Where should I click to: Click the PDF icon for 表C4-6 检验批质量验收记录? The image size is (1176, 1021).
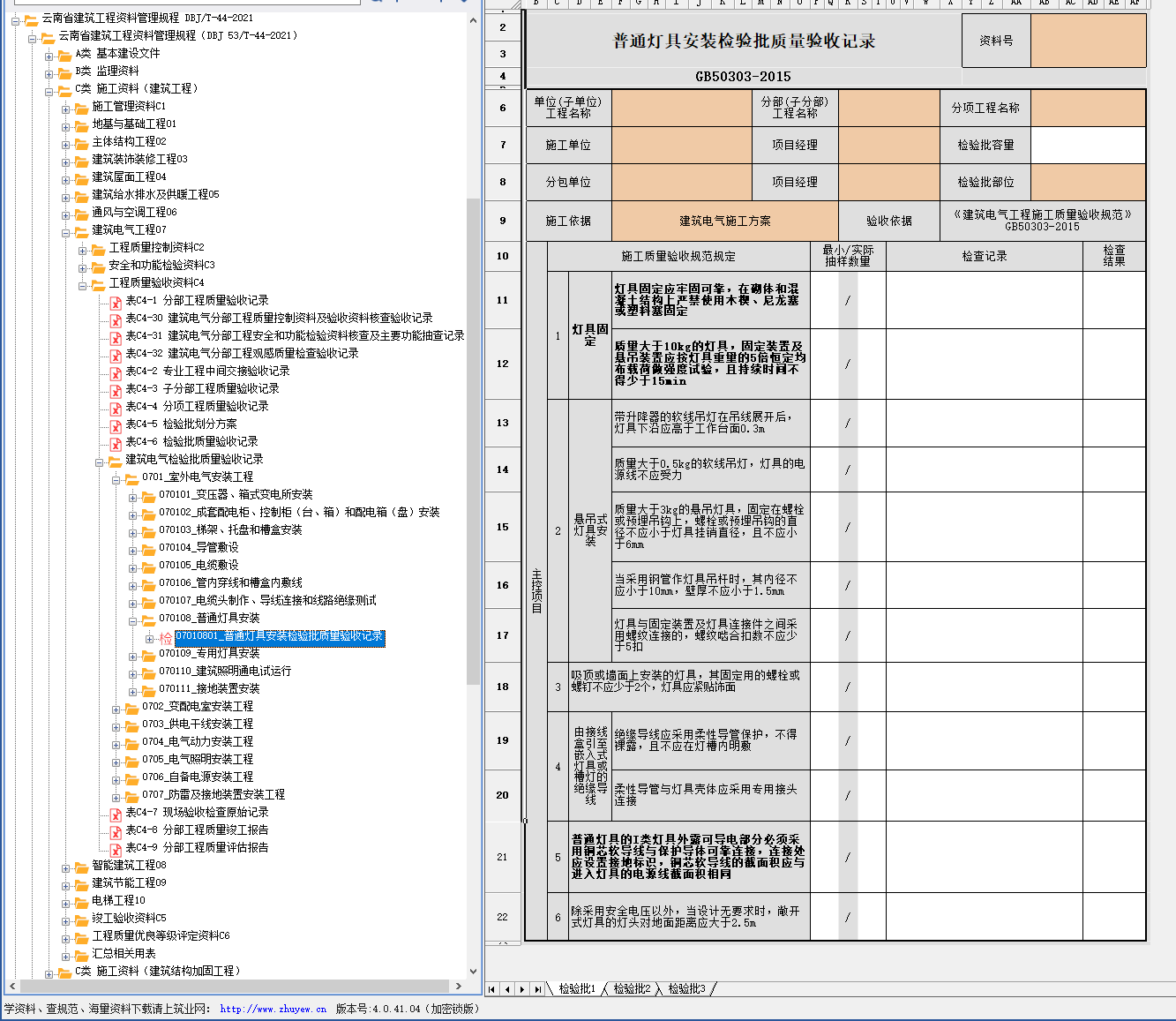pos(115,444)
